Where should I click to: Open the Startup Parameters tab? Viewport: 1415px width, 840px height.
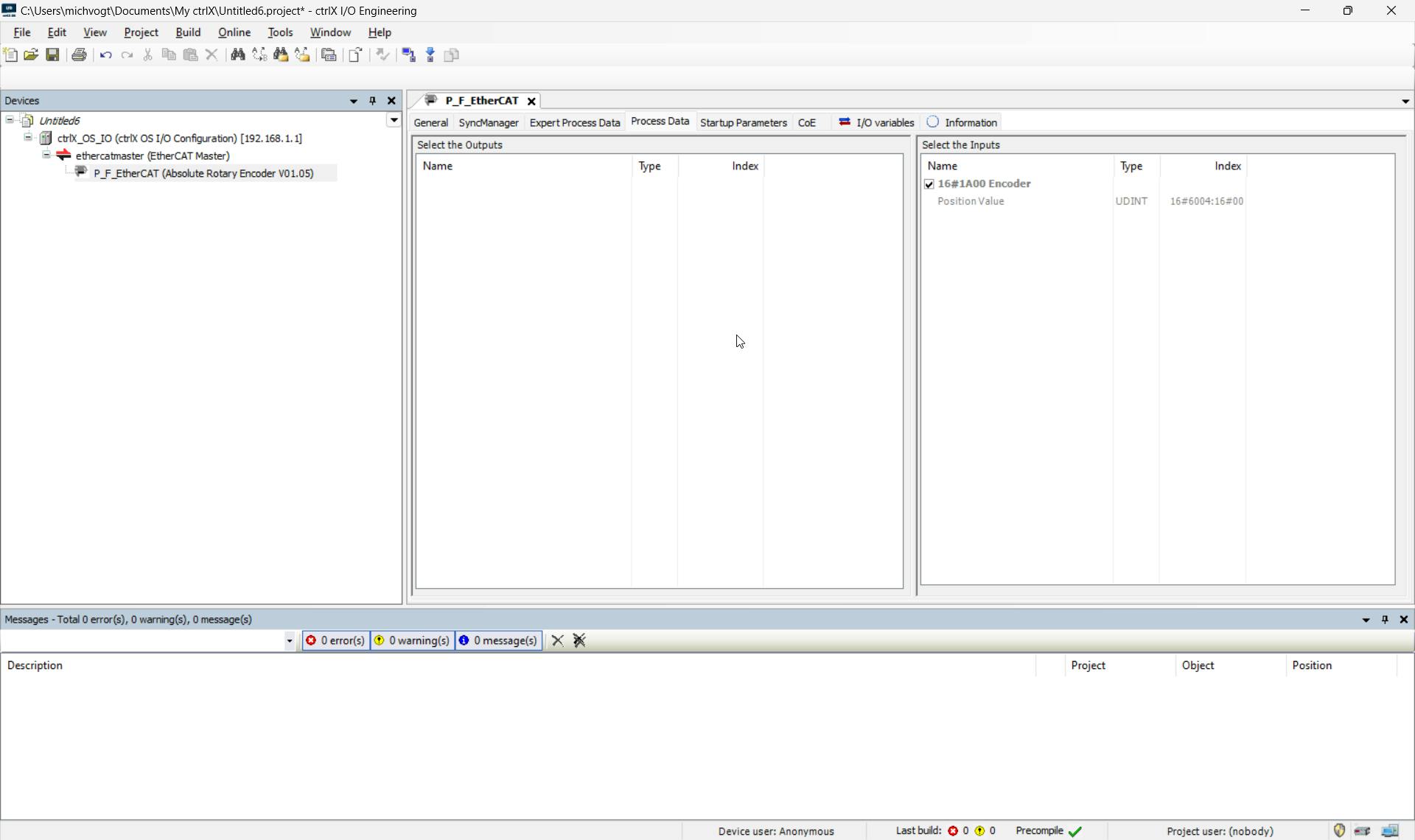743,123
